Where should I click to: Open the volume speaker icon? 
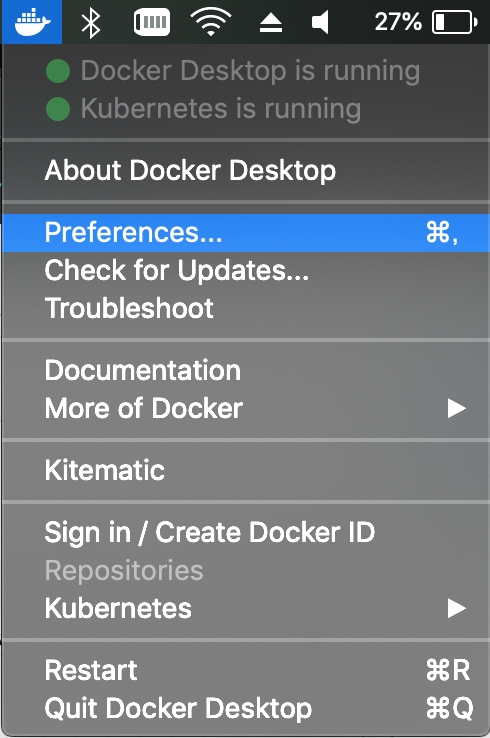pos(320,23)
